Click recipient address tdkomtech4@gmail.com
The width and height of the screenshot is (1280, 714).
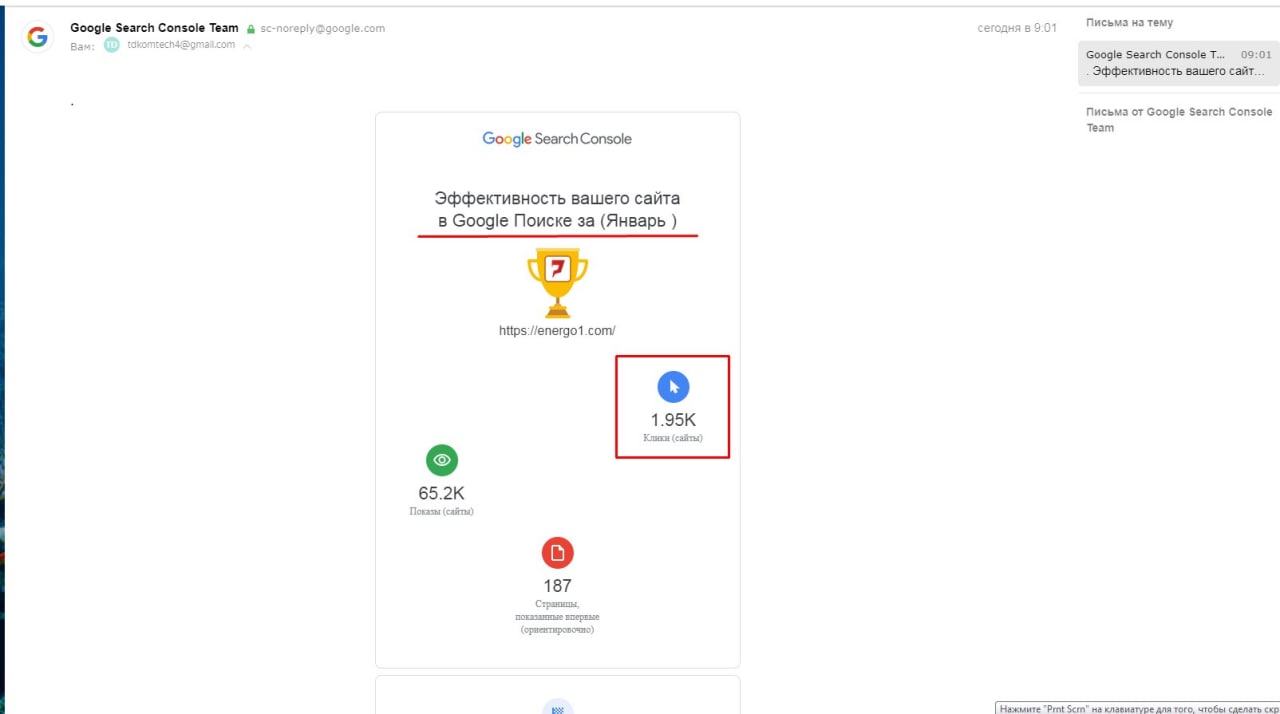click(x=181, y=45)
